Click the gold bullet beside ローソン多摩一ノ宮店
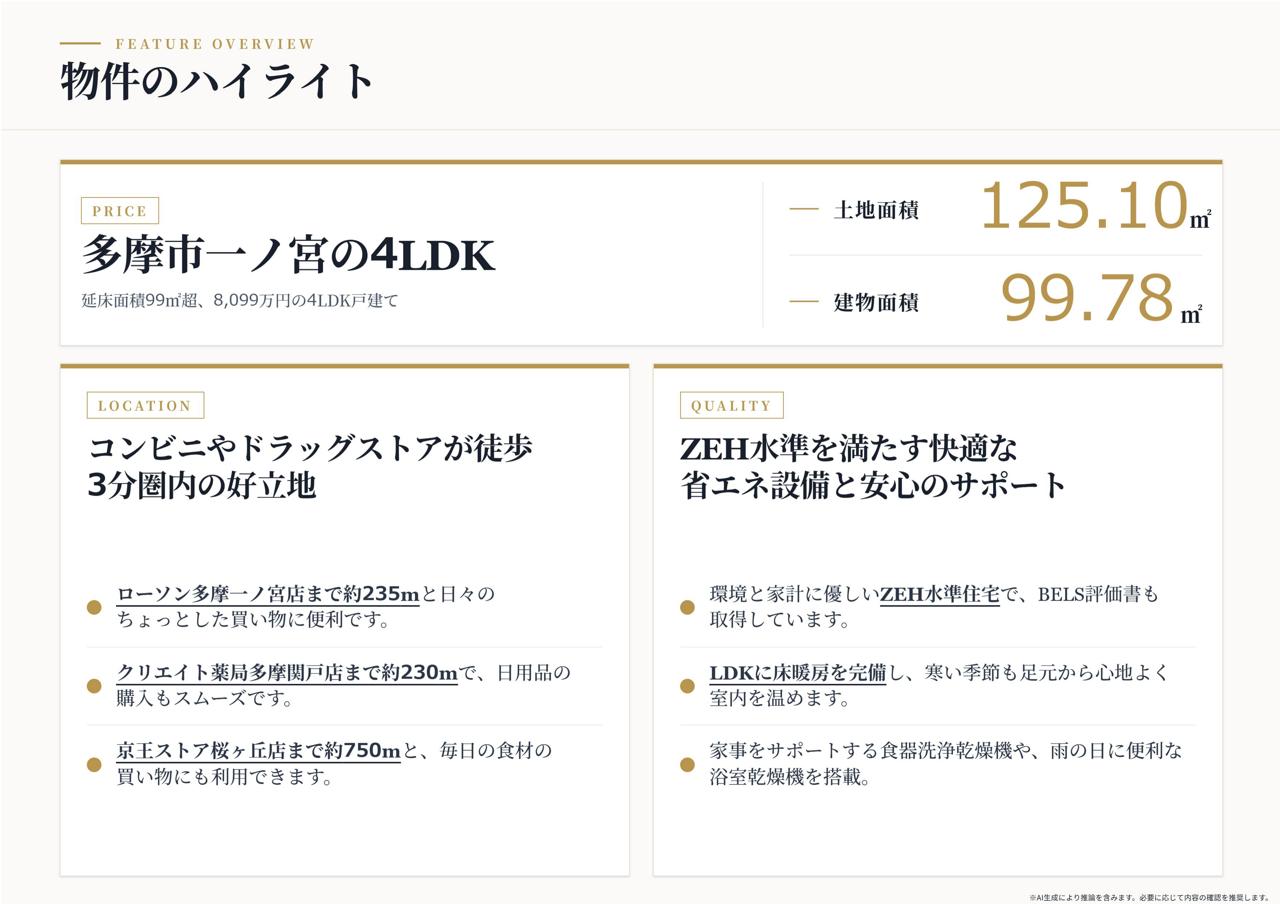Image resolution: width=1280 pixels, height=904 pixels. (94, 607)
